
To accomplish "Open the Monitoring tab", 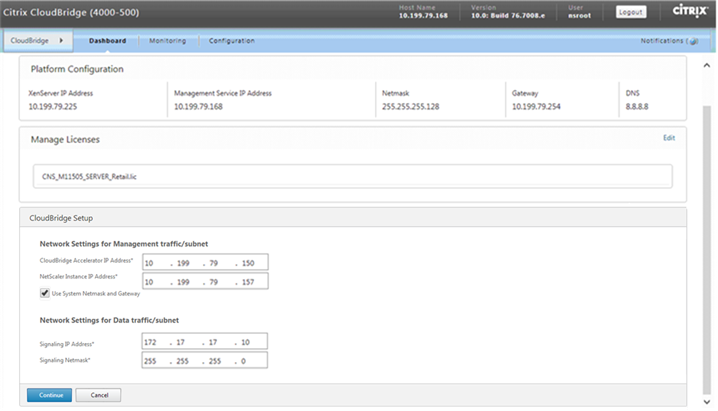I will pos(168,41).
